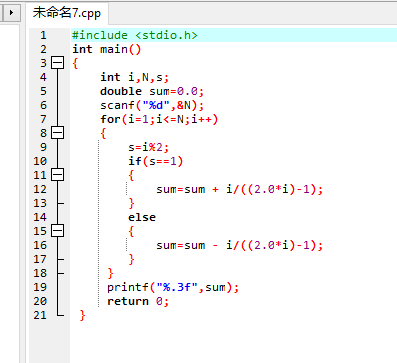Click the s=i%2; statement
The width and height of the screenshot is (397, 363).
tap(149, 147)
